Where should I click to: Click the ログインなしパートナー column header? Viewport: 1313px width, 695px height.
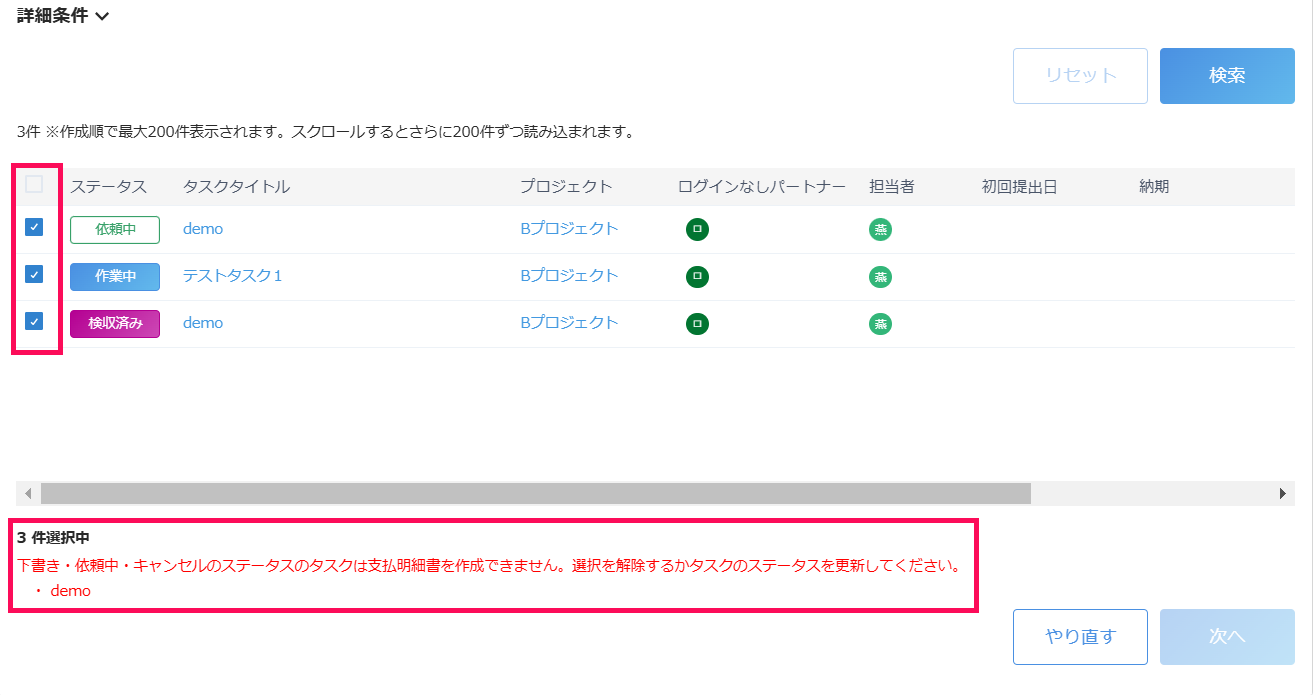click(762, 187)
